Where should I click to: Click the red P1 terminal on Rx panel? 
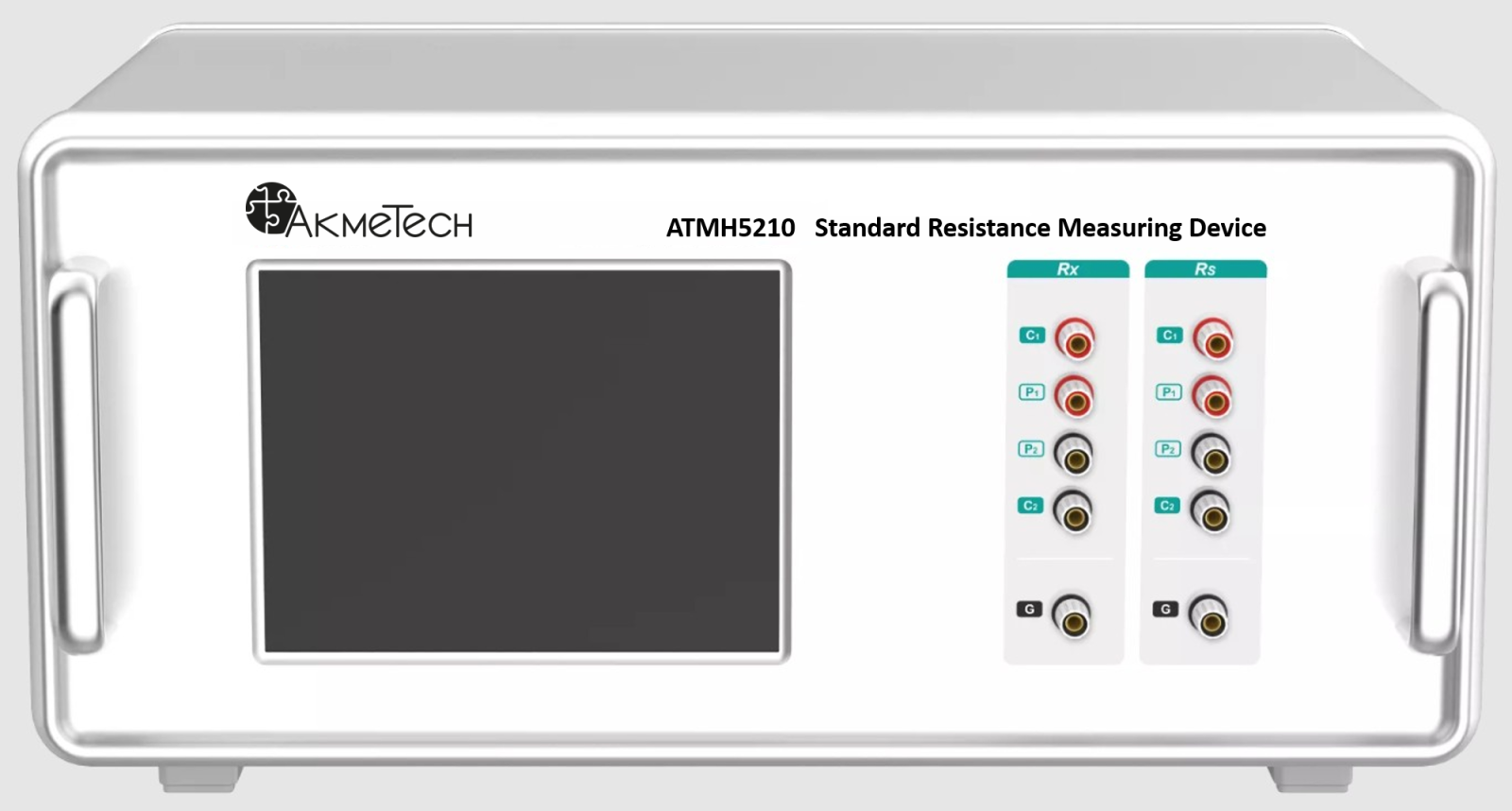[x=1074, y=397]
